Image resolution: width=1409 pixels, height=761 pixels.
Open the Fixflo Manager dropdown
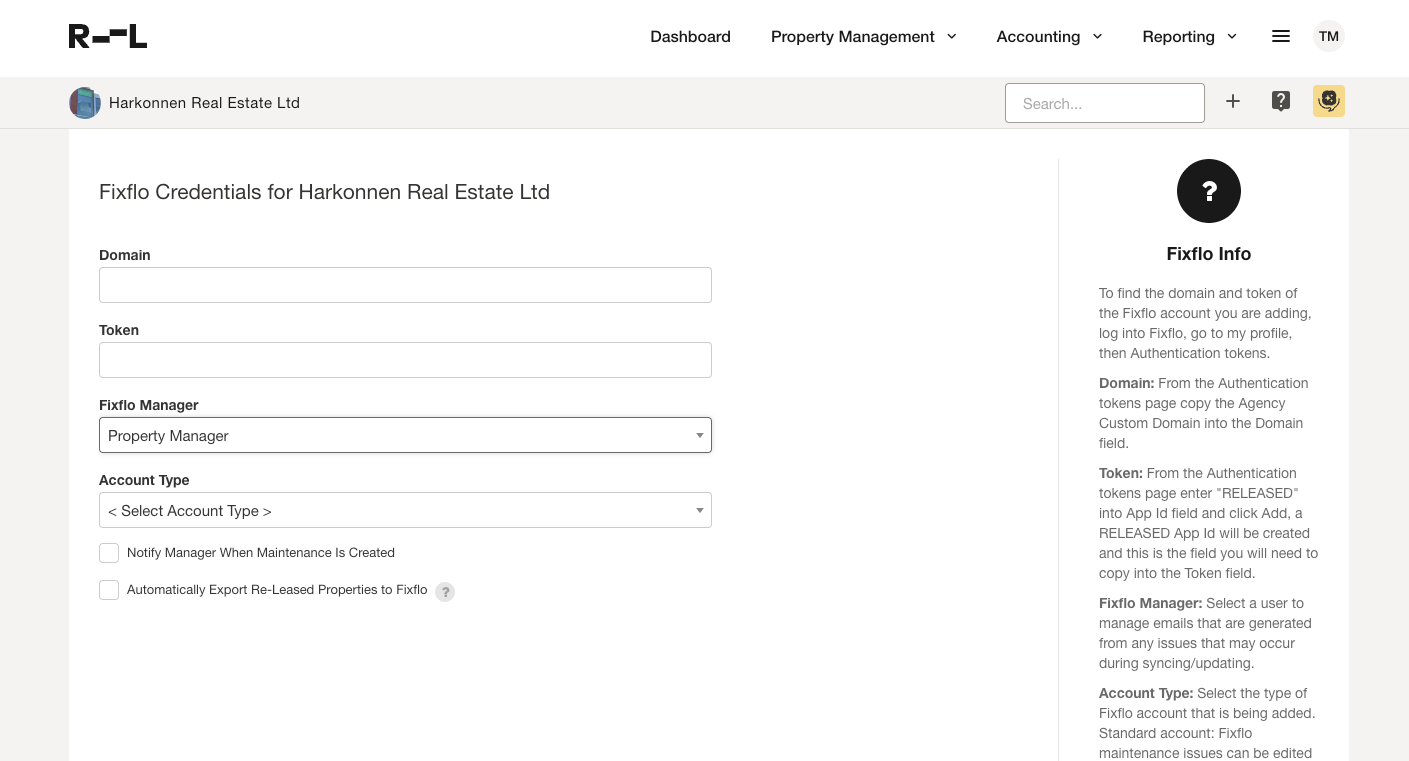pos(405,435)
